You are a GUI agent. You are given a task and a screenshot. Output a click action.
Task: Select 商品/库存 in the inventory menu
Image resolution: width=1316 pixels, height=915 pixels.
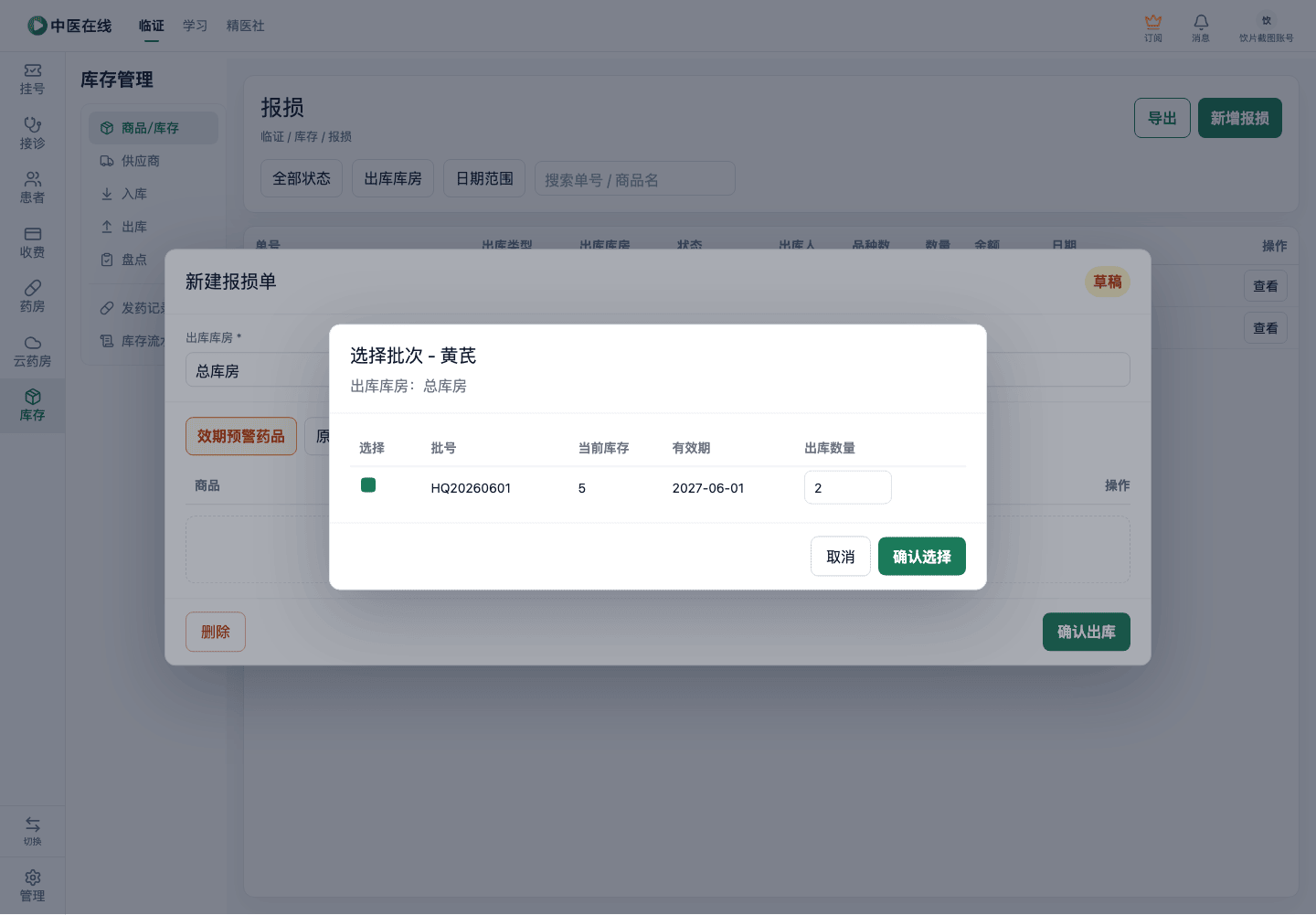(x=154, y=128)
